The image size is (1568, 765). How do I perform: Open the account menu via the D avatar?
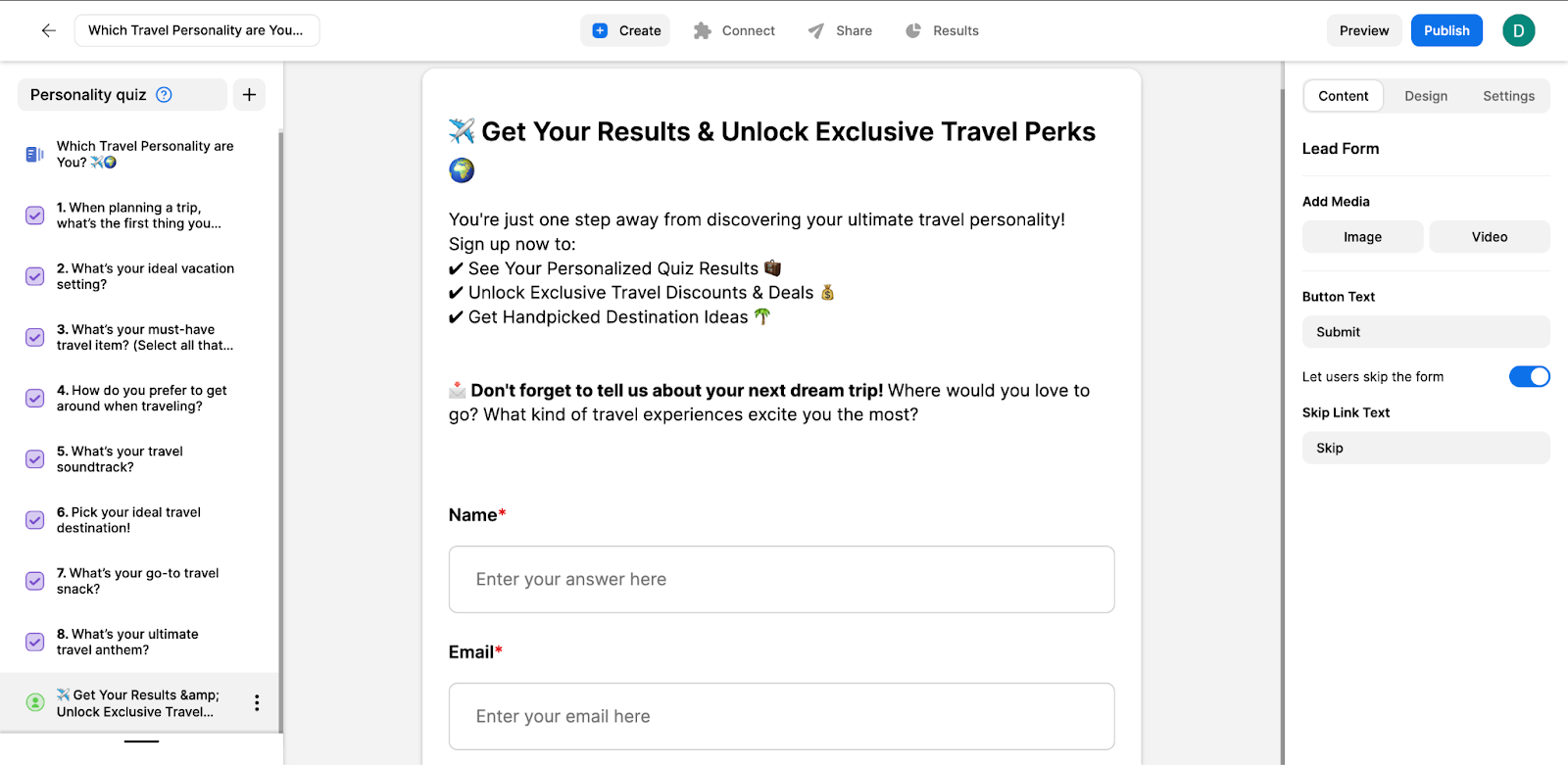coord(1518,30)
